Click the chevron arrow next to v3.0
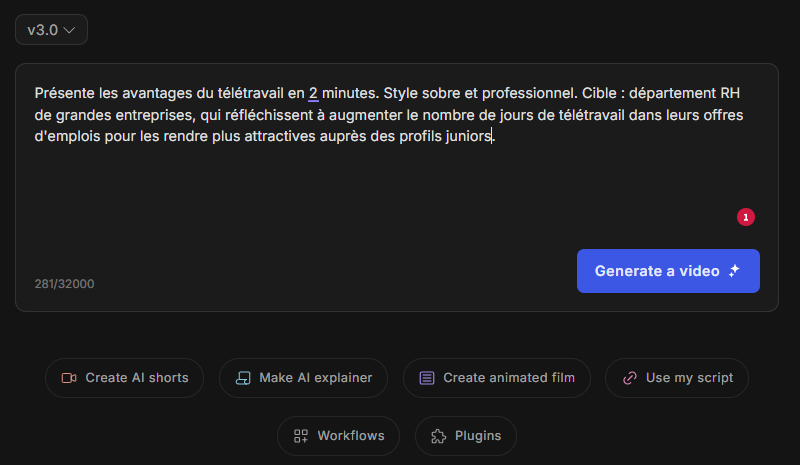Viewport: 800px width, 465px height. point(69,30)
